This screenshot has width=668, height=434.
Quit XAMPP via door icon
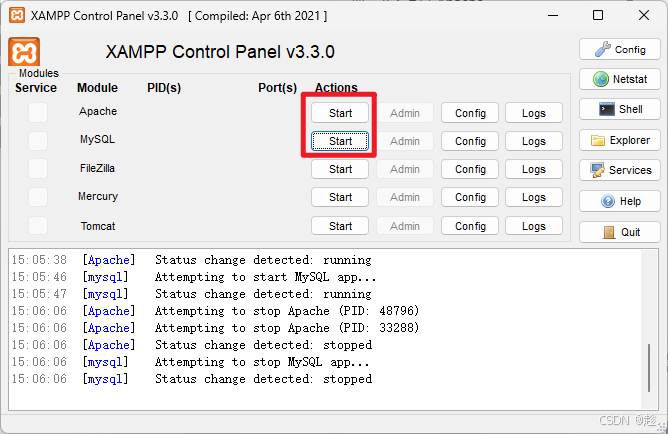pos(619,232)
